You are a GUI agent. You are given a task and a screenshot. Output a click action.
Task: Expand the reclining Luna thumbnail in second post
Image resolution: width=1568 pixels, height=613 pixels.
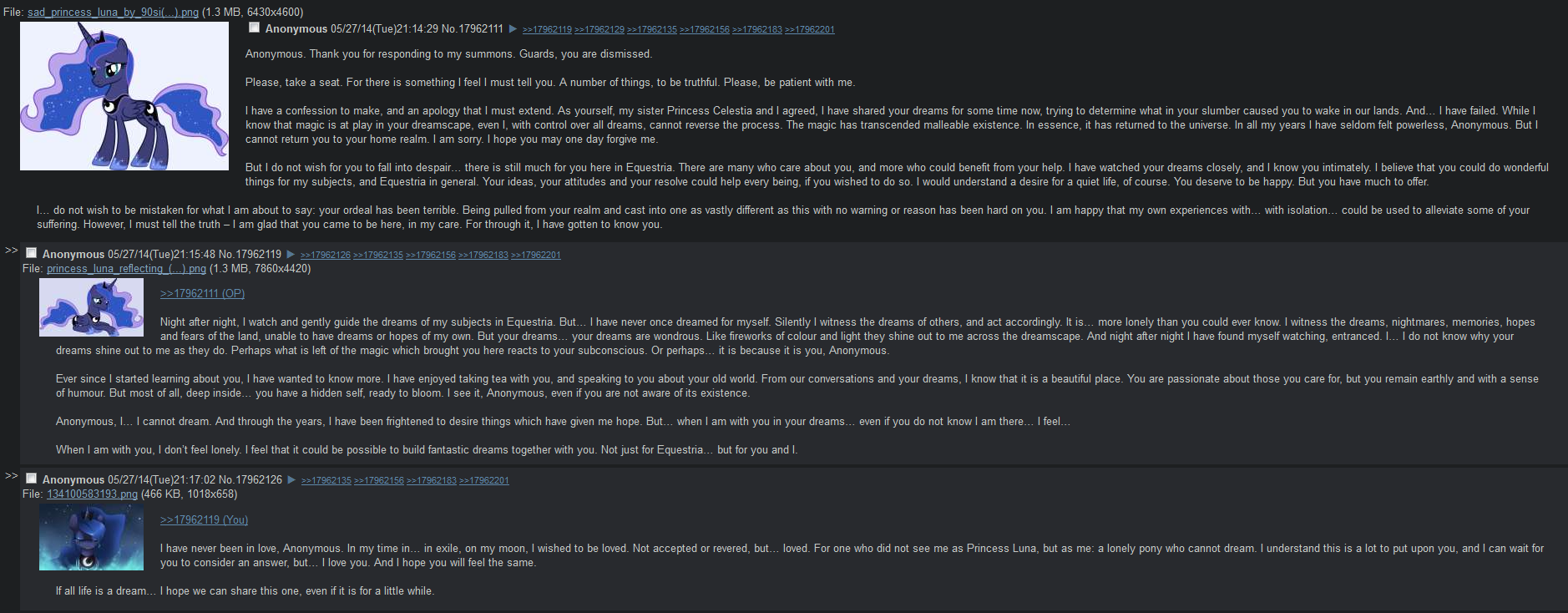(x=91, y=307)
